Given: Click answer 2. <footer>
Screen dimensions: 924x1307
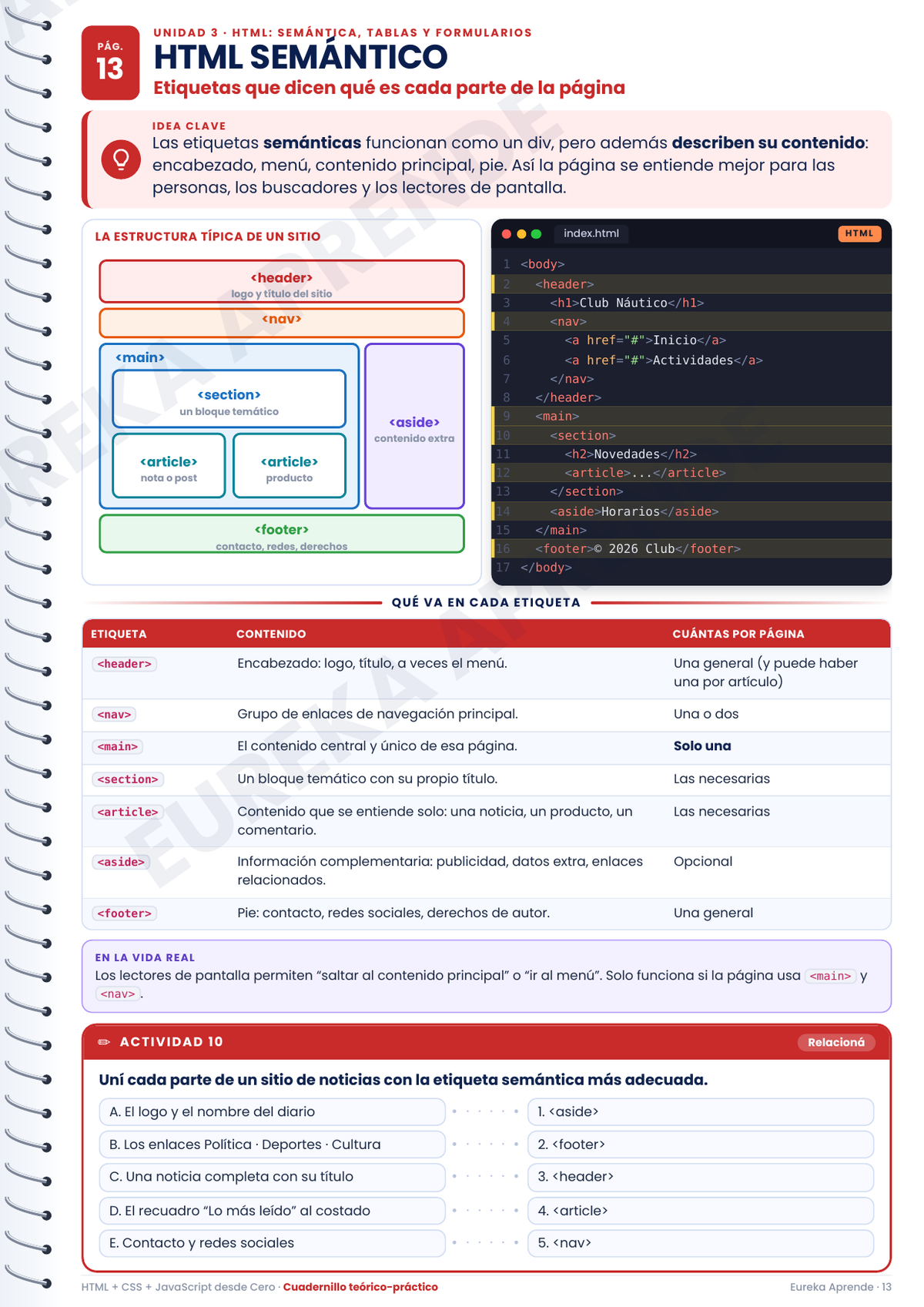Looking at the screenshot, I should [701, 1144].
